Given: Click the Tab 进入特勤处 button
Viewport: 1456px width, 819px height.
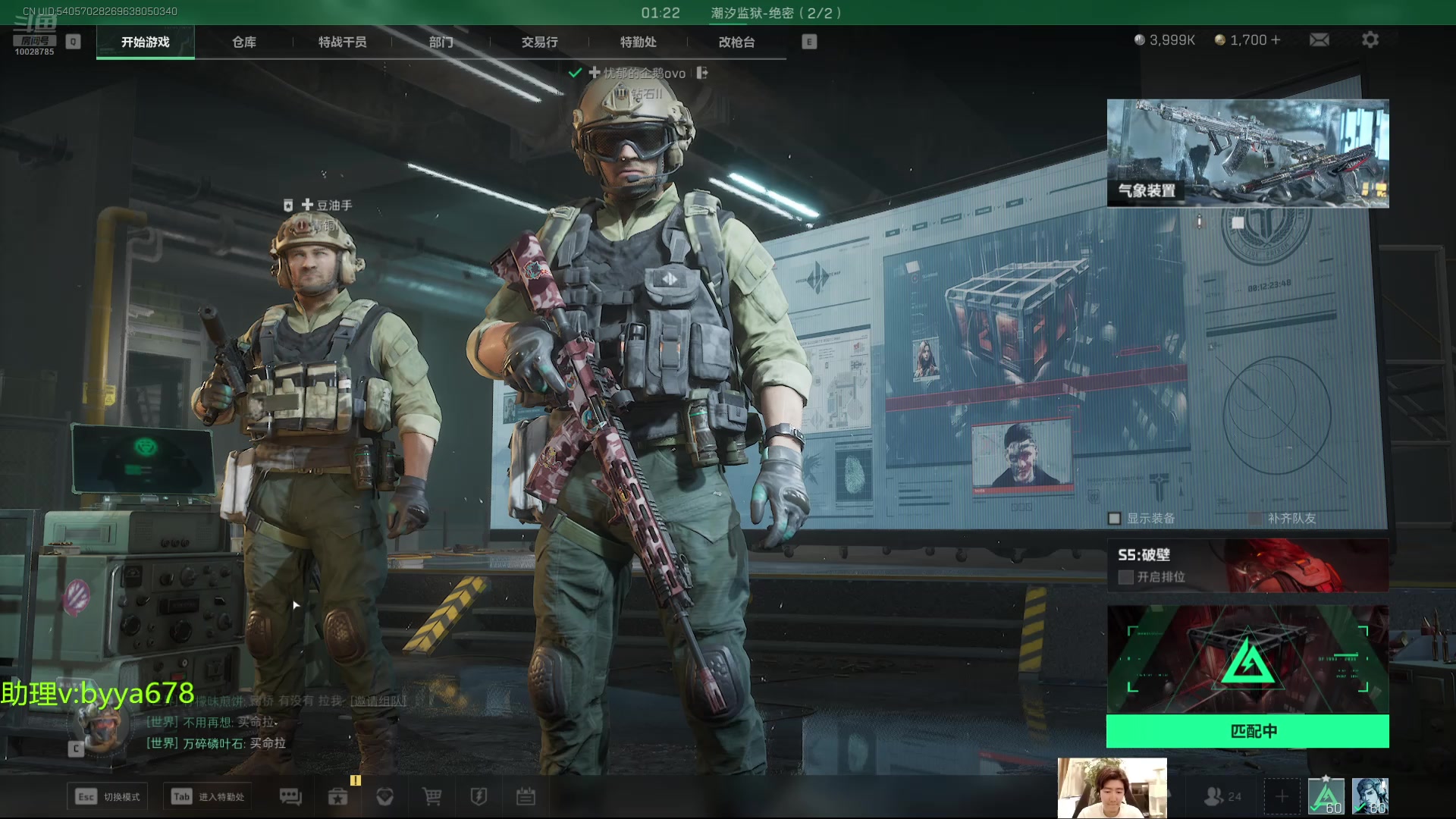Looking at the screenshot, I should pyautogui.click(x=208, y=796).
